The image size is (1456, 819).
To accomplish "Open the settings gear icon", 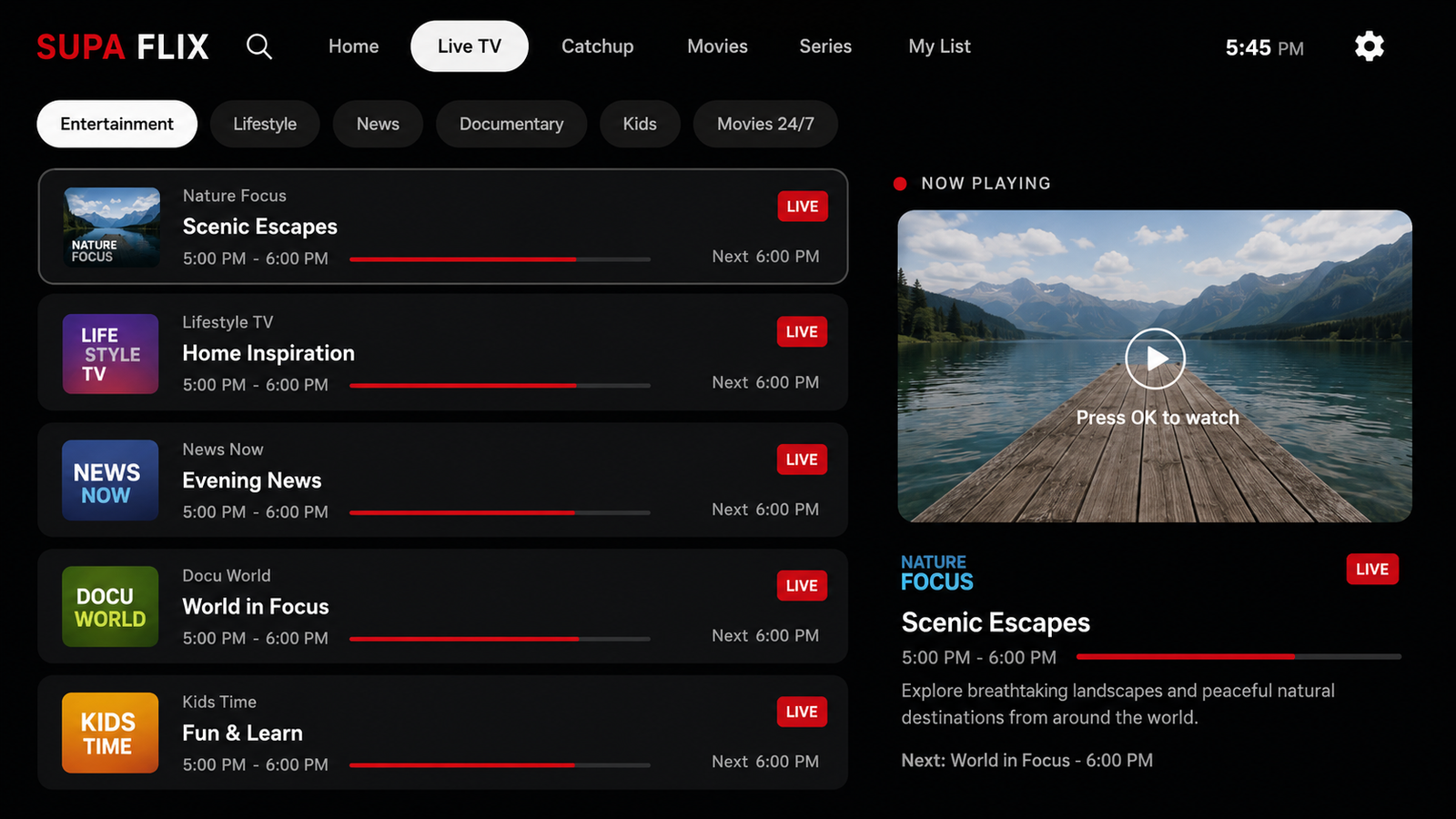I will coord(1369,46).
